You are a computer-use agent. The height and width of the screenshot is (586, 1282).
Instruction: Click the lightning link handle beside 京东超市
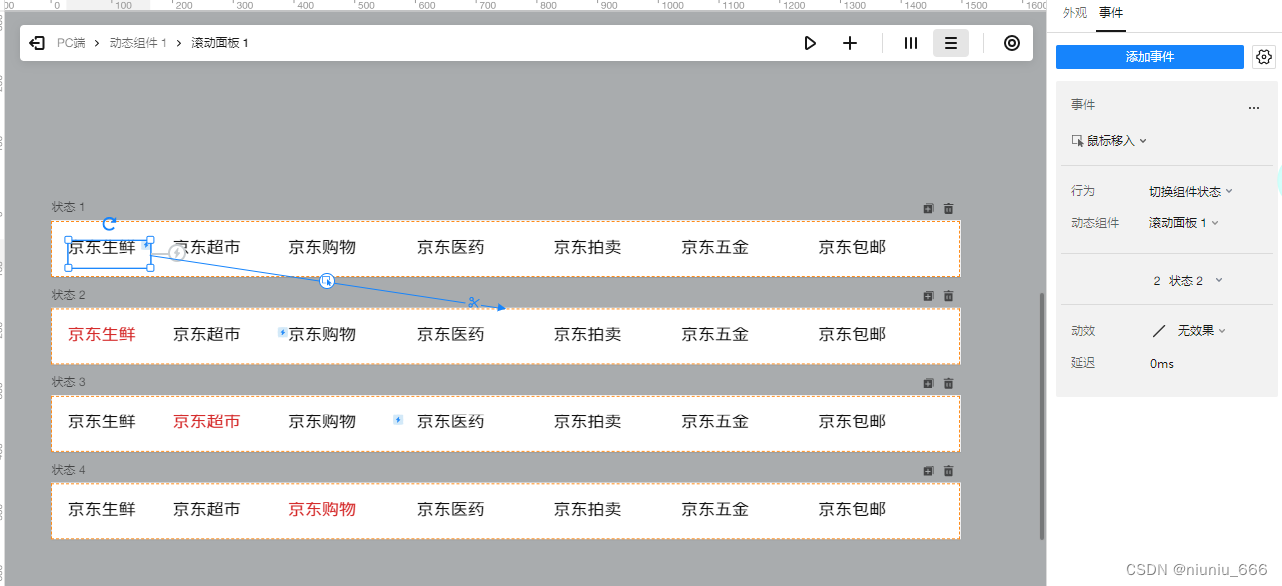[177, 253]
